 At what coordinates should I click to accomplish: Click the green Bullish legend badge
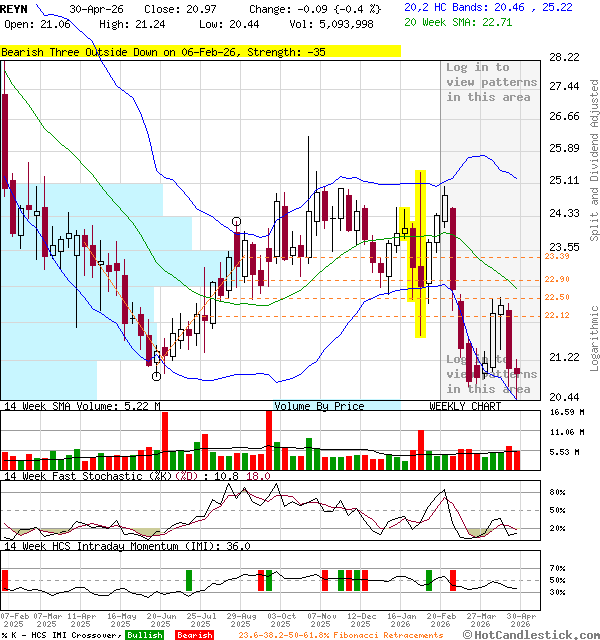tap(145, 635)
